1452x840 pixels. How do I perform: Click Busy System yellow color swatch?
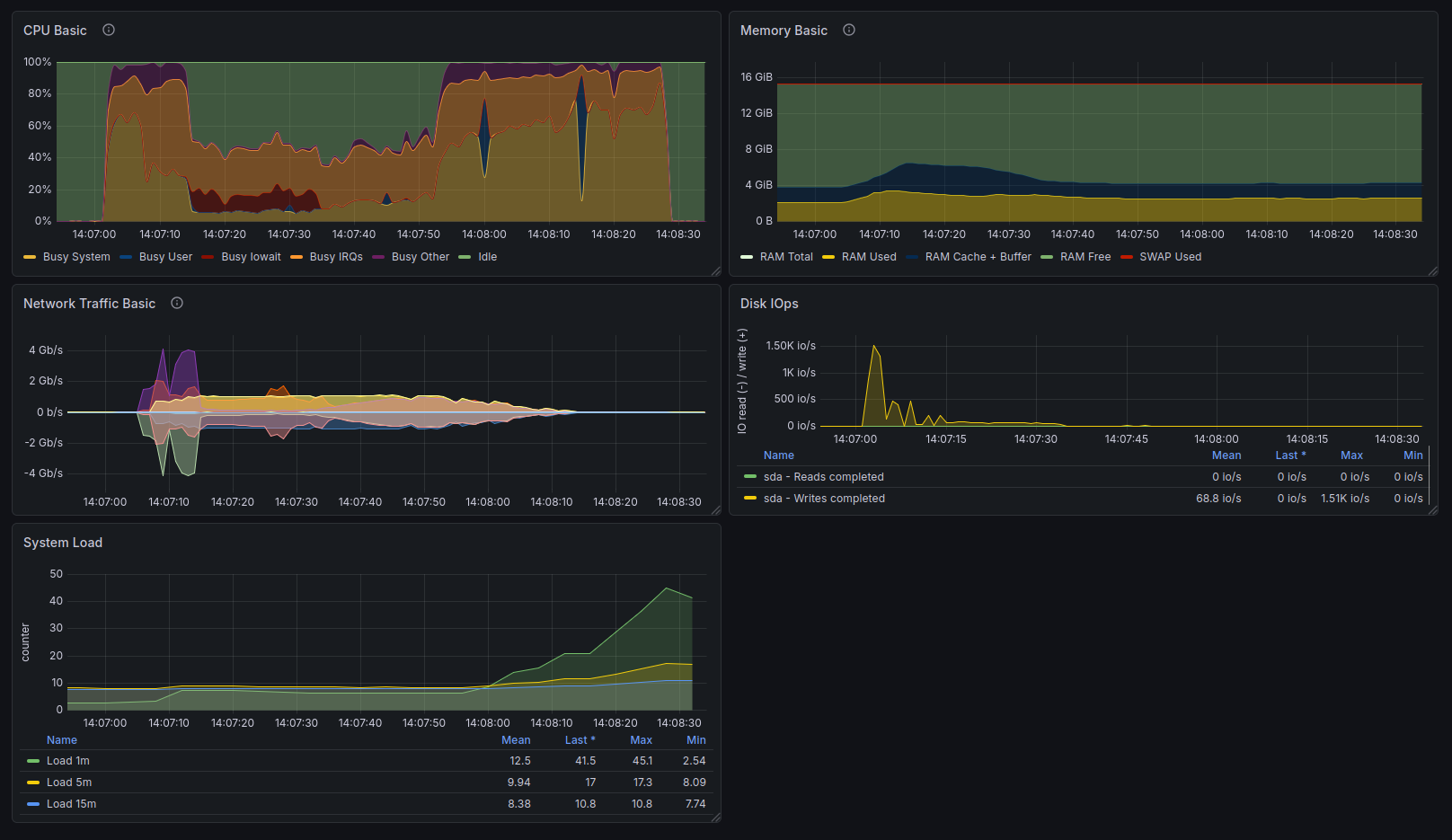tap(30, 257)
